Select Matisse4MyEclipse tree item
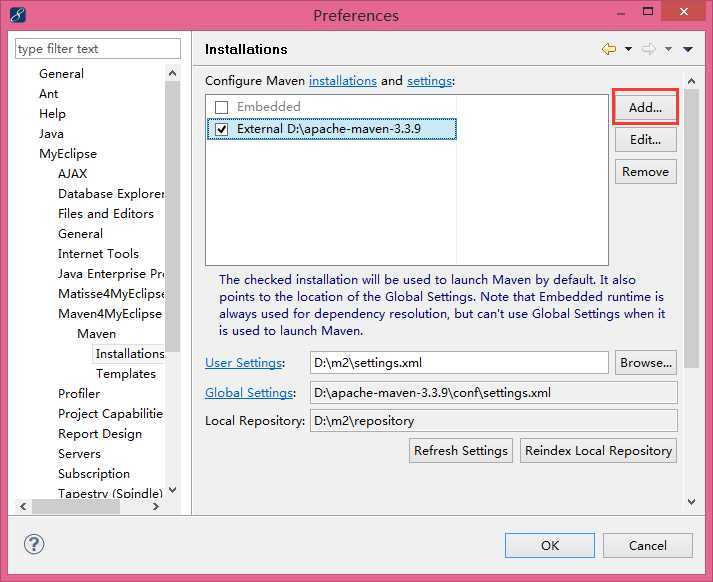The image size is (713, 582). pyautogui.click(x=111, y=294)
